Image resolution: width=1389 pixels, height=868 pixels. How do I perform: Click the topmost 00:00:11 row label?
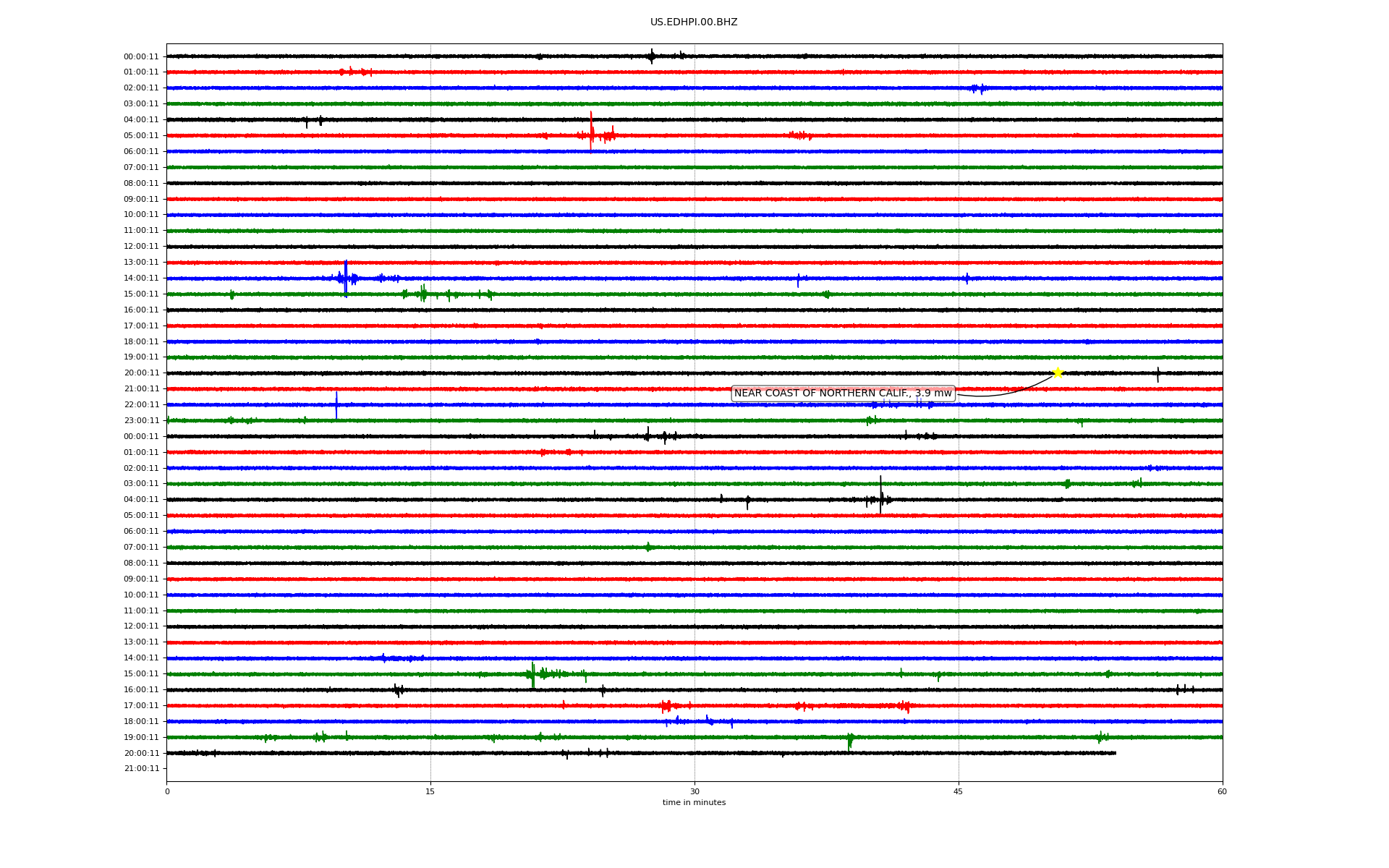[141, 57]
